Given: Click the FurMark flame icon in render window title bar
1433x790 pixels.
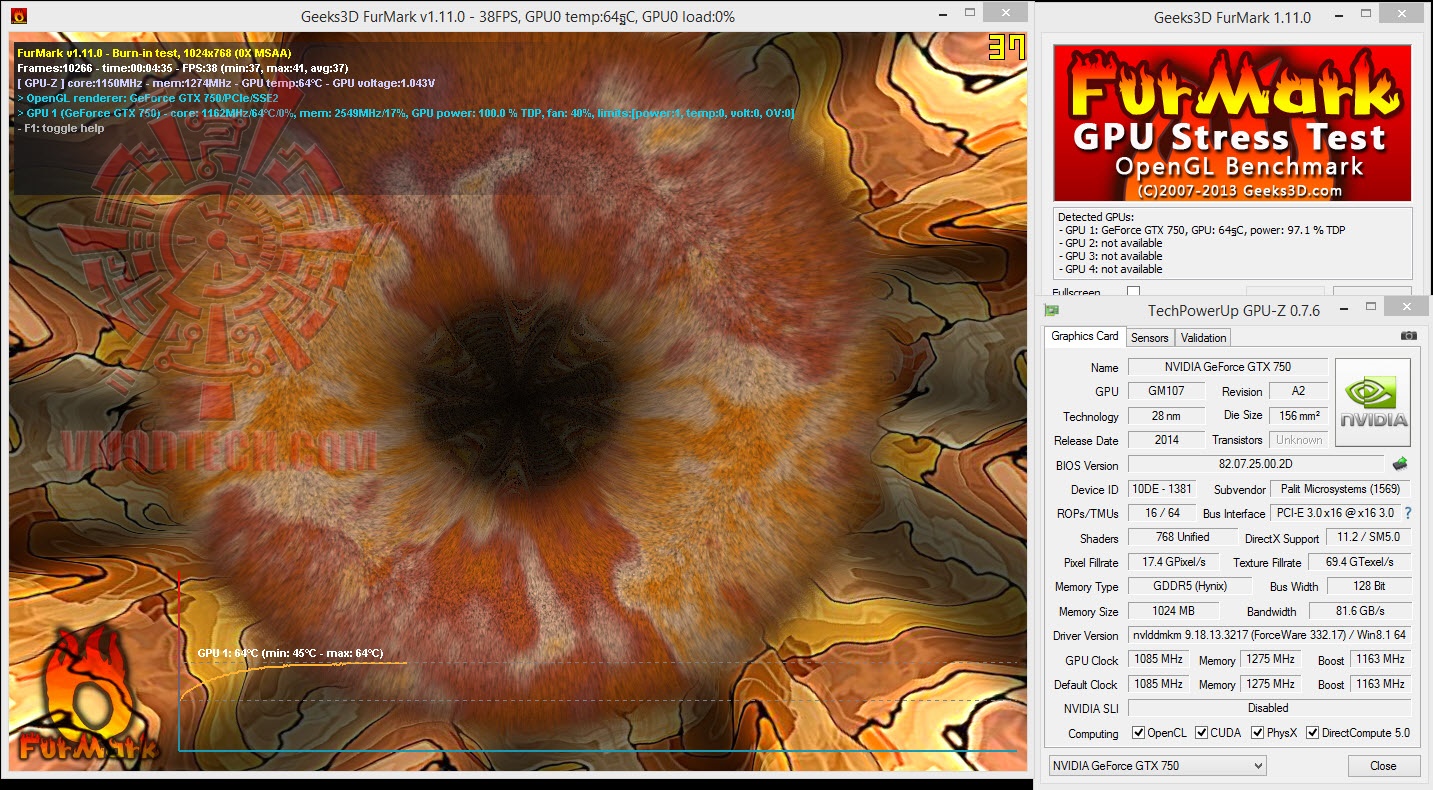Looking at the screenshot, I should click(x=20, y=16).
